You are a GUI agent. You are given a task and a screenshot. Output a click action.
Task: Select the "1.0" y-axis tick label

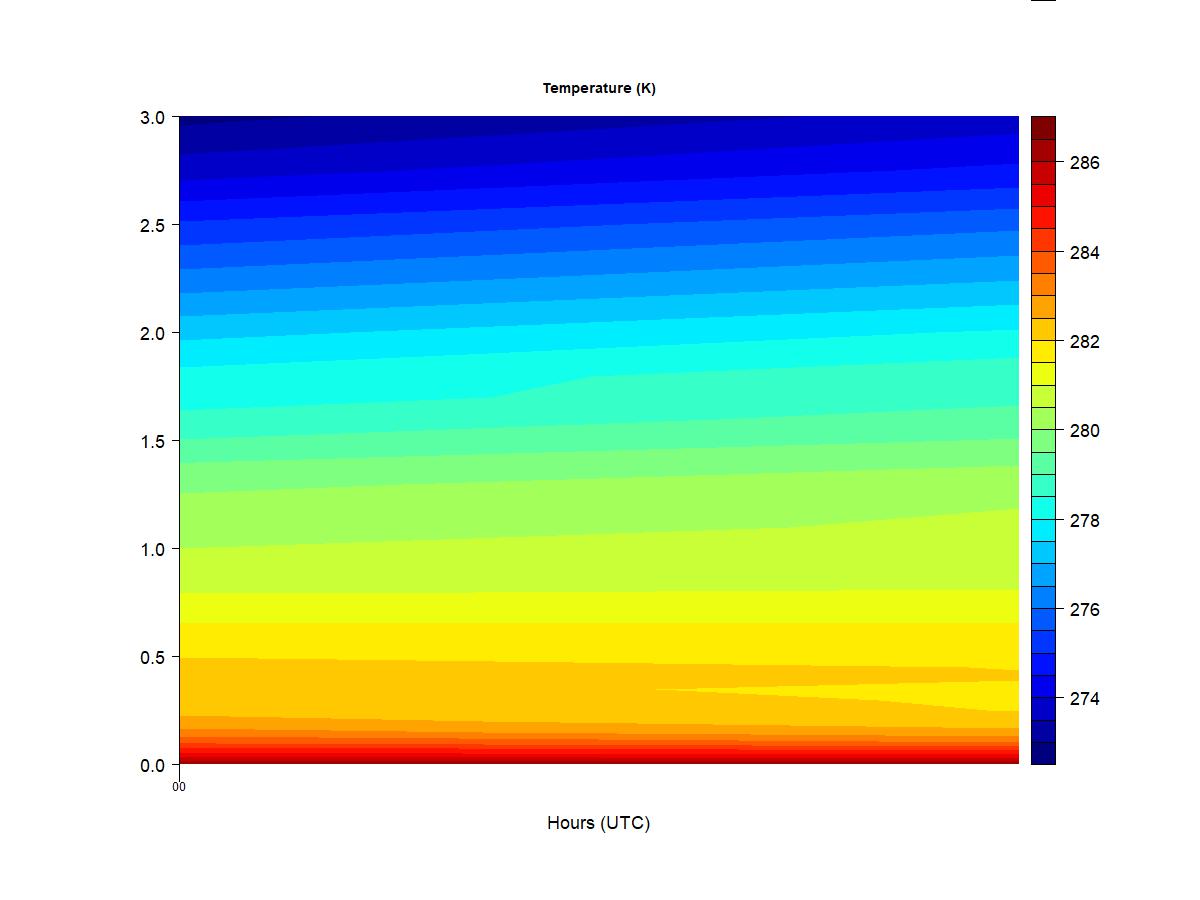tap(152, 549)
